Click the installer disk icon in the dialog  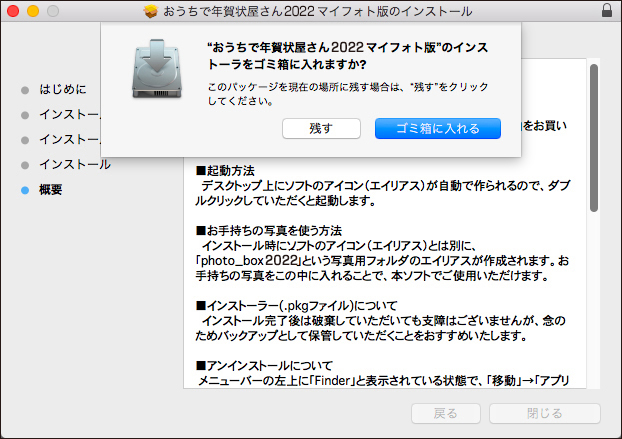159,69
